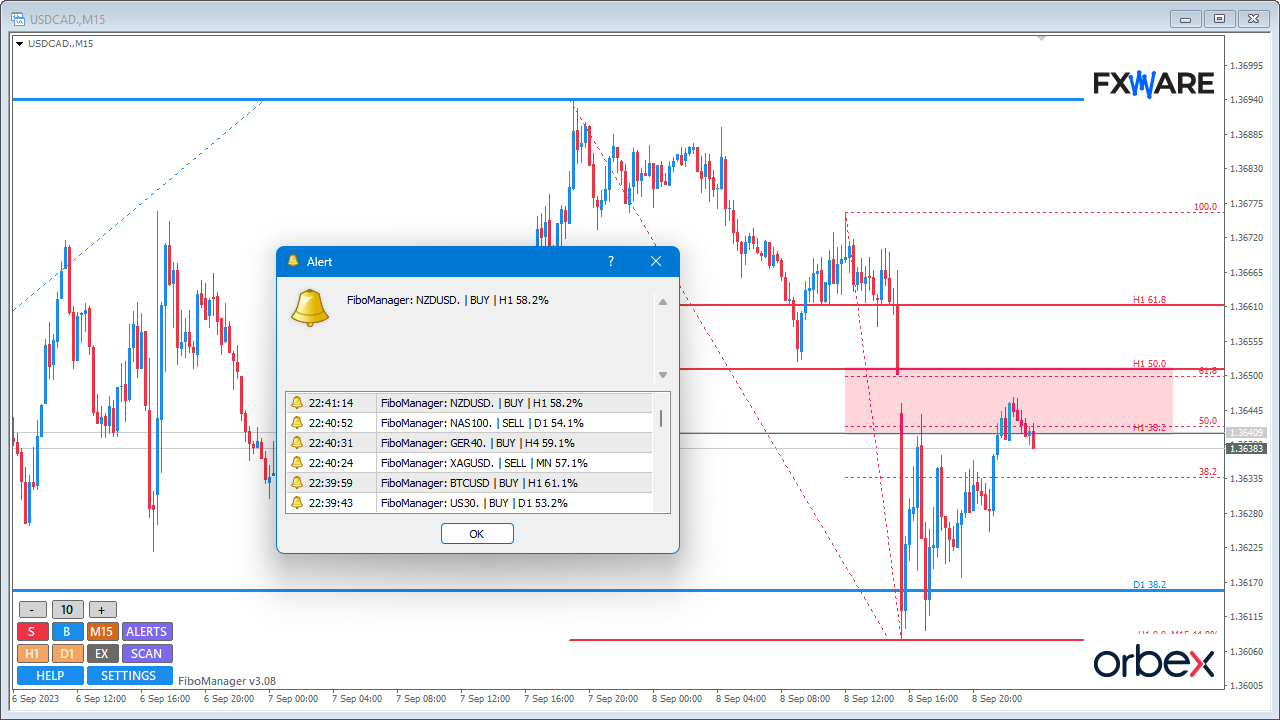
Task: Click the alert list scrollbar thumb
Action: 661,418
